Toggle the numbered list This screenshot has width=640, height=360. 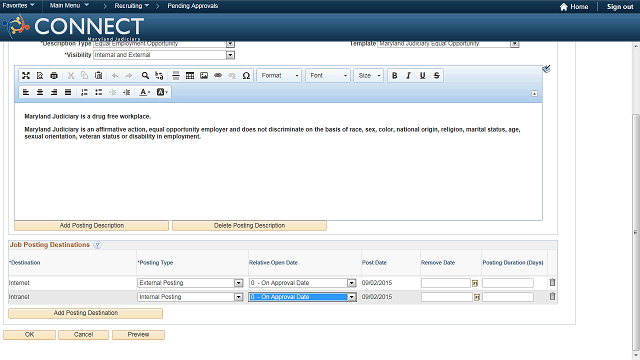[x=84, y=92]
